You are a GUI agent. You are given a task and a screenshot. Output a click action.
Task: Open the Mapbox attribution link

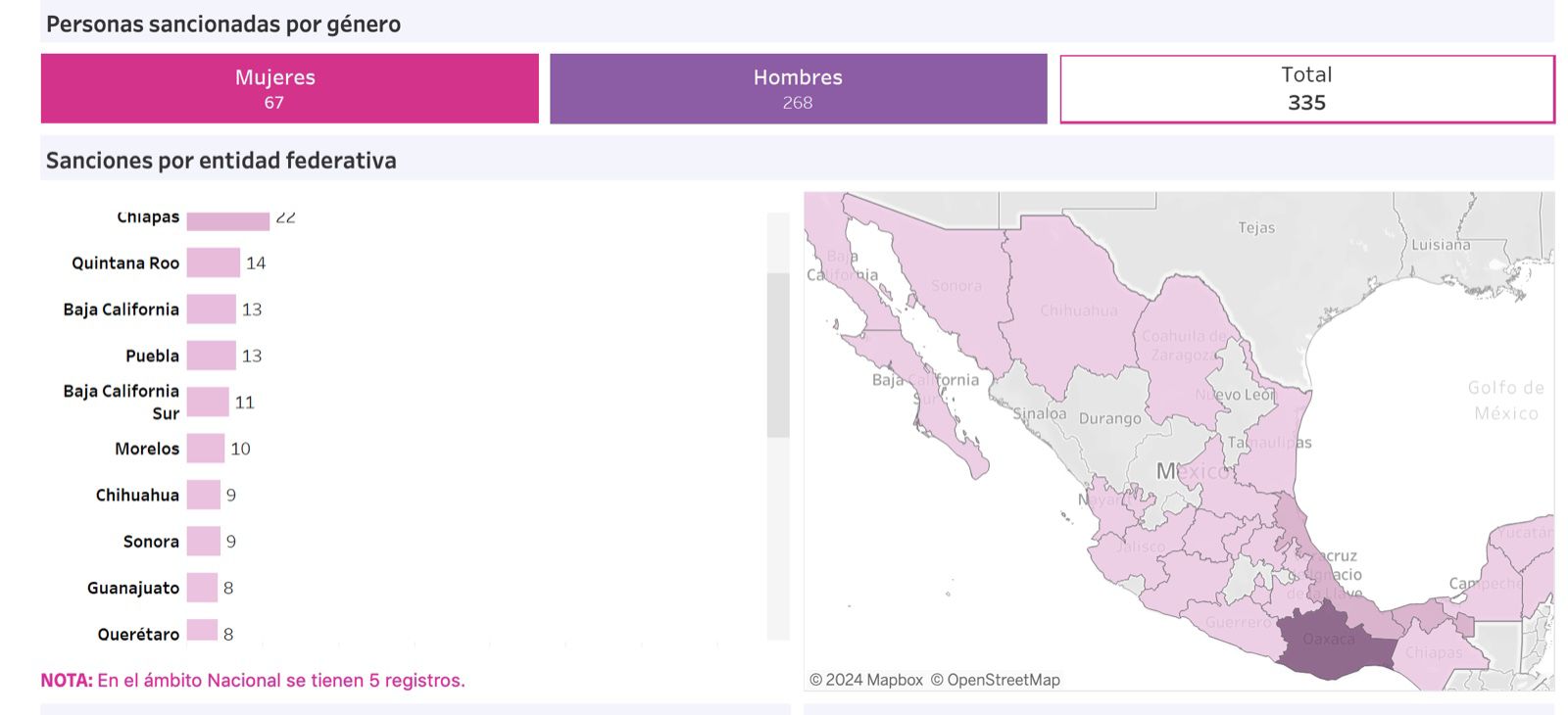tap(865, 680)
